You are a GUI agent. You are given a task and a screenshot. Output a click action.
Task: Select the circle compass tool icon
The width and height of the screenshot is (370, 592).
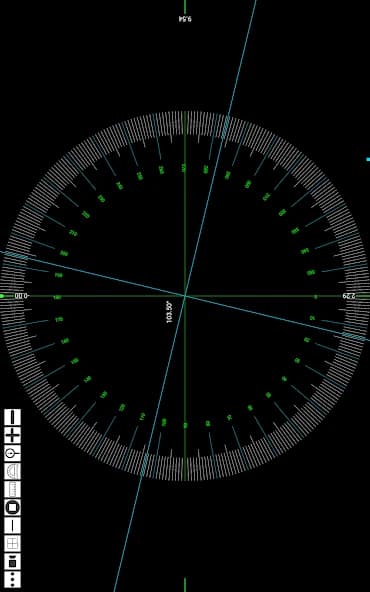(12, 453)
